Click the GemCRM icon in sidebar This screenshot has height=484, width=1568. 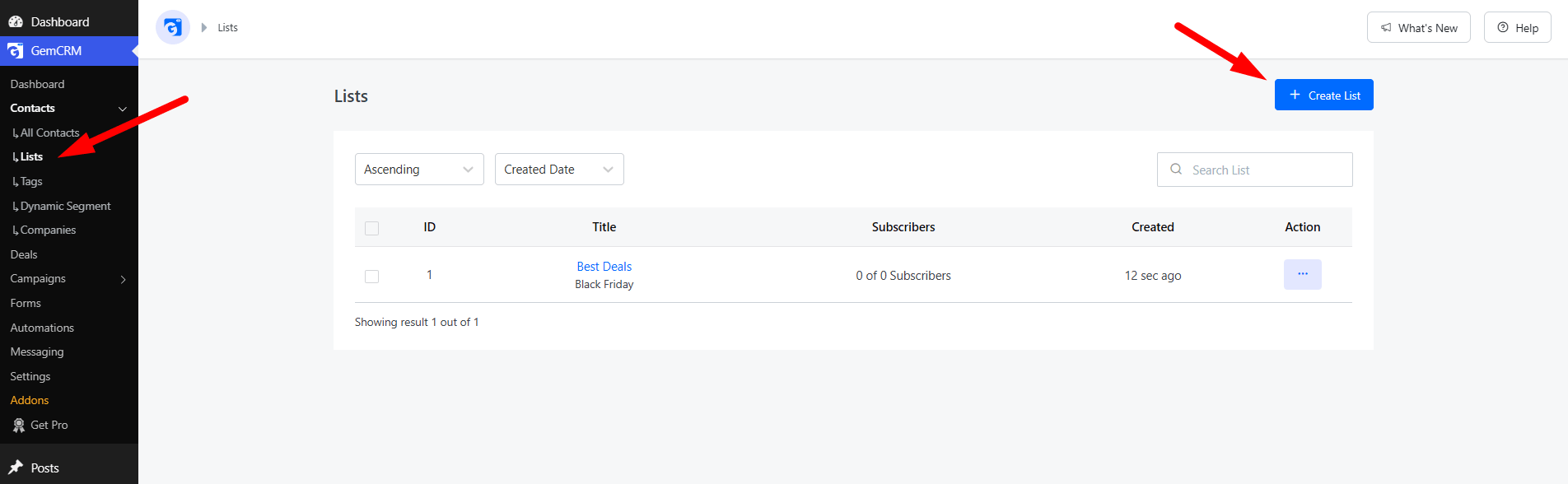[16, 50]
